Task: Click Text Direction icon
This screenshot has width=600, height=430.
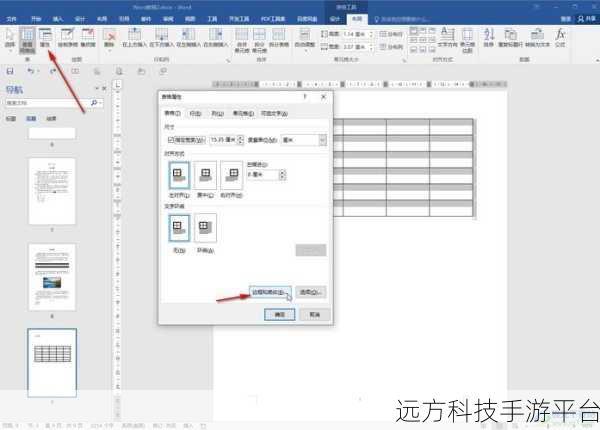Action: tap(447, 37)
